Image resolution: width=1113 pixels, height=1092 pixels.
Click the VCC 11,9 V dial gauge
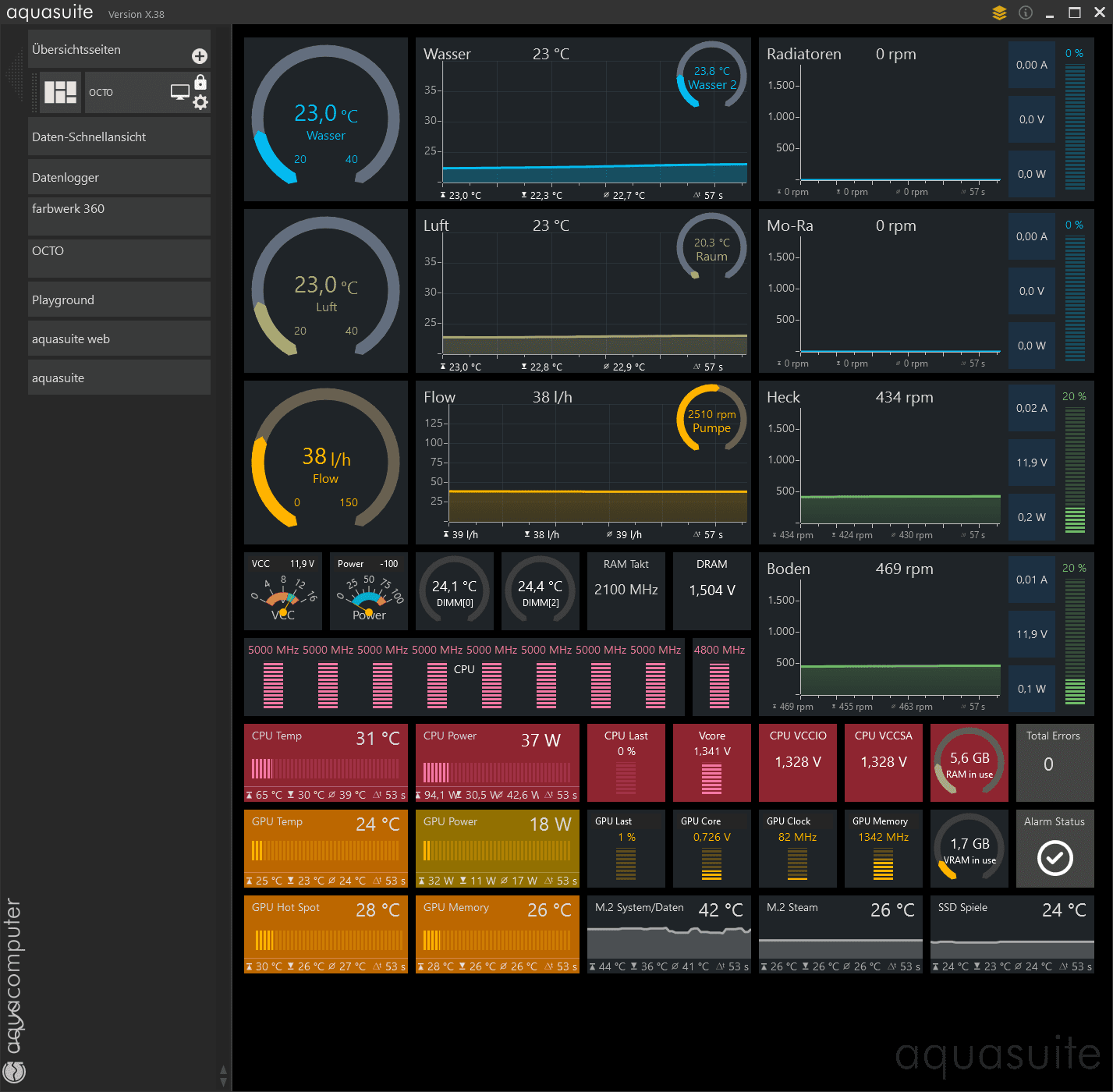click(283, 591)
